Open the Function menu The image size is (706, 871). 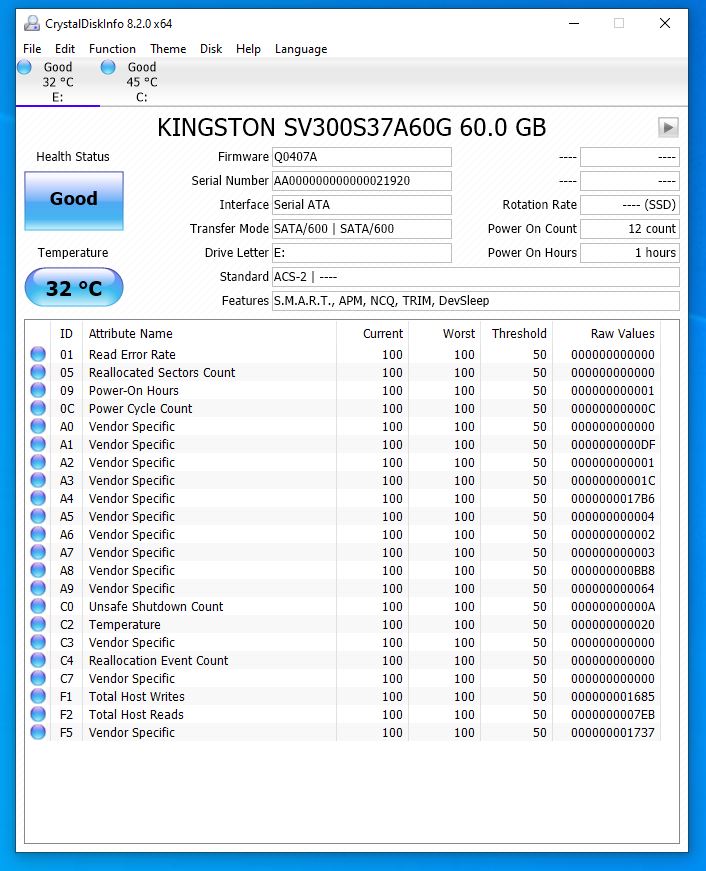pyautogui.click(x=112, y=49)
